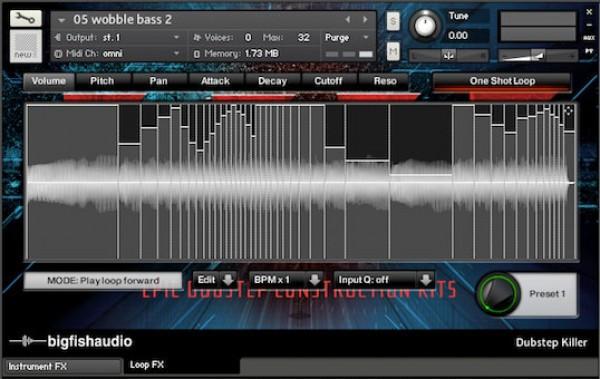600x379 pixels.
Task: Click the output speaker icon
Action: point(58,38)
